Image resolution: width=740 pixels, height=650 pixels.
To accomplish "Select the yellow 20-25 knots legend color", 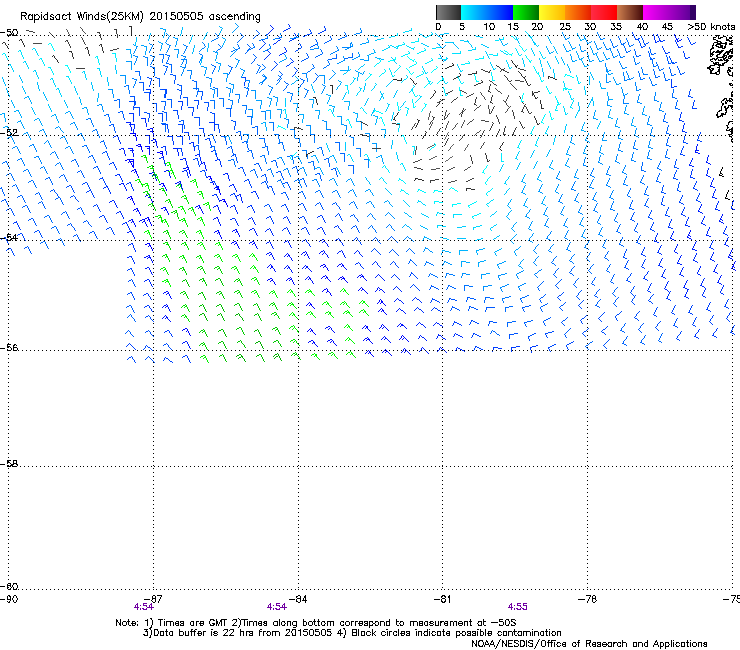I will point(552,12).
